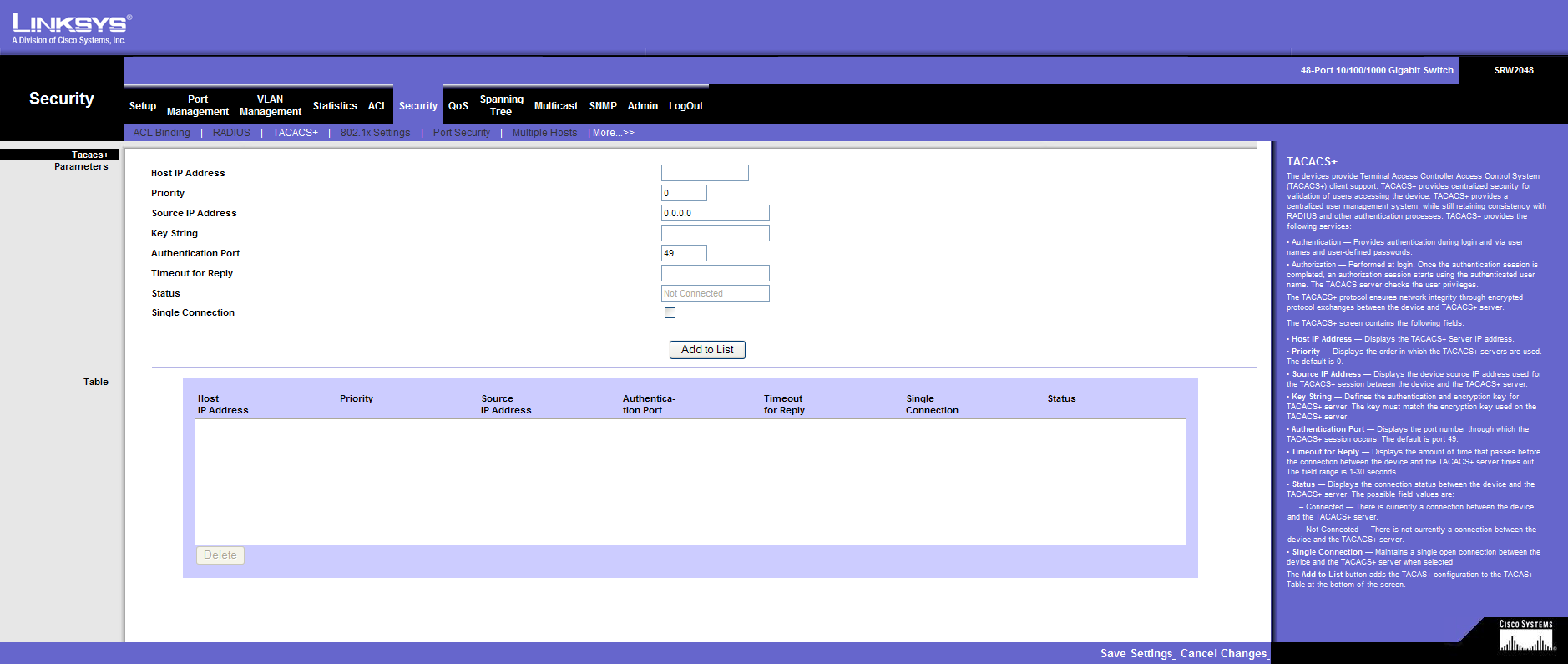Switch to VLAN Management tab
Image resolution: width=1568 pixels, height=664 pixels.
point(270,105)
